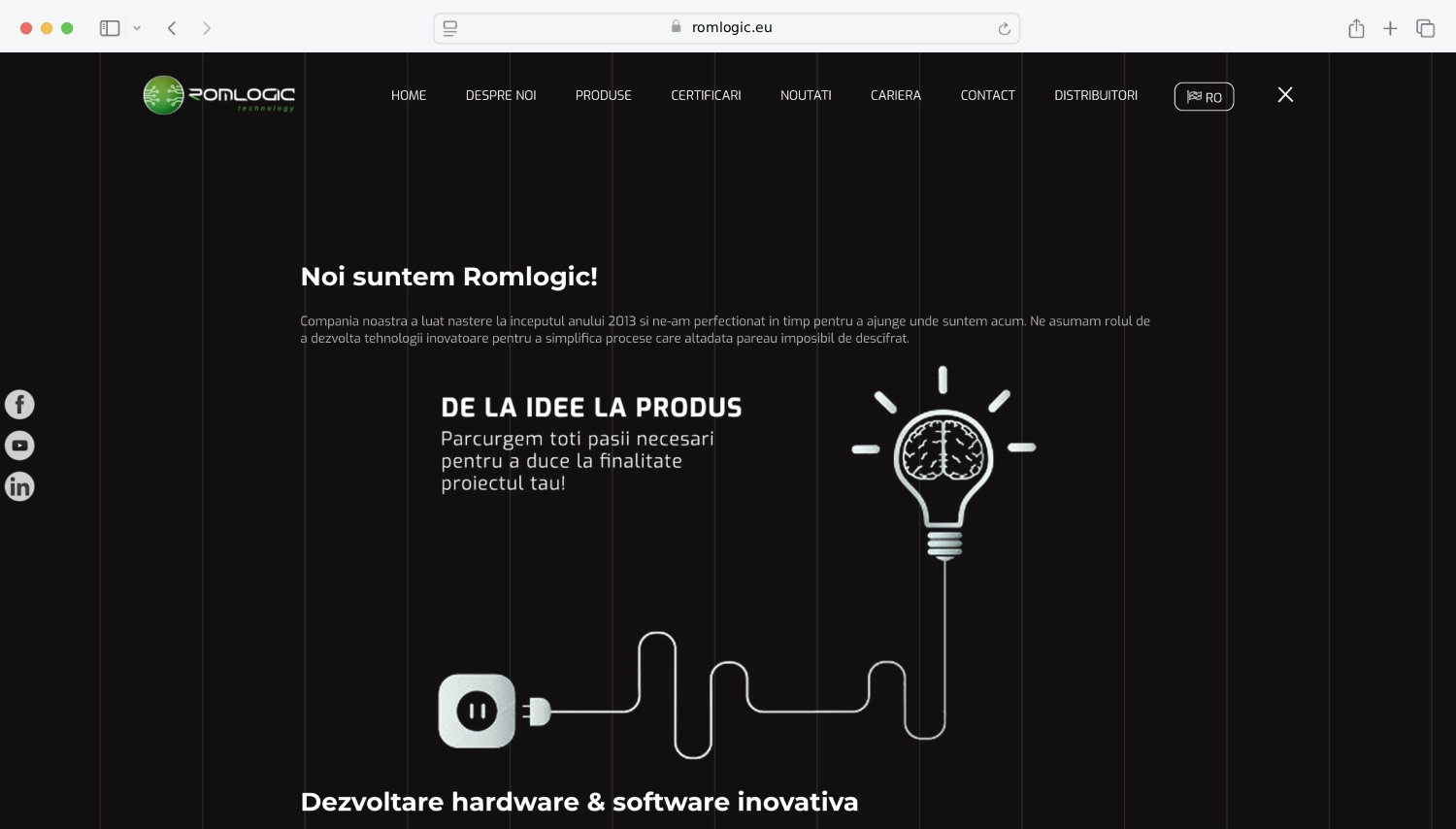Viewport: 1456px width, 829px height.
Task: Open the NOUTATI menu item
Action: 806,95
